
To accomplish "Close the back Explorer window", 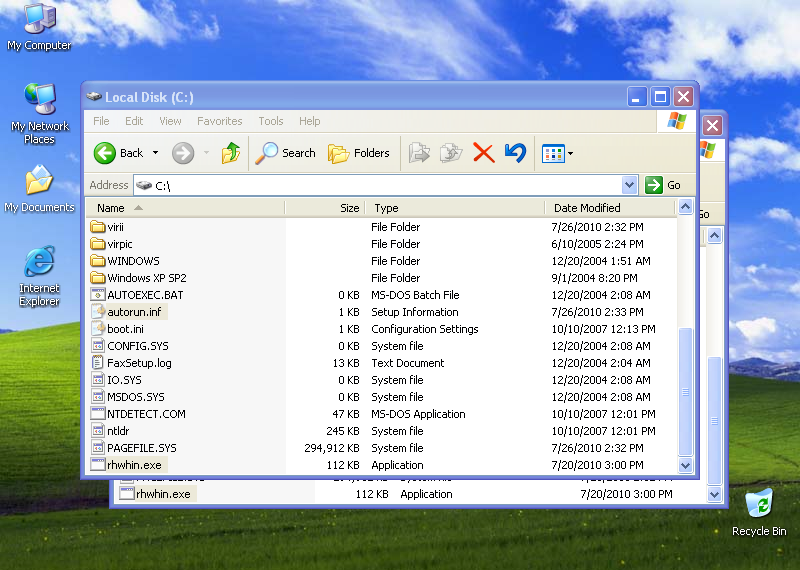I will [713, 125].
